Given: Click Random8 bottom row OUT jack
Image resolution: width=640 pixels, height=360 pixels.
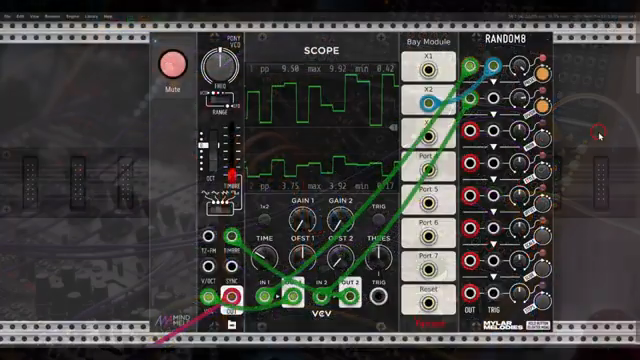Looking at the screenshot, I should point(470,293).
